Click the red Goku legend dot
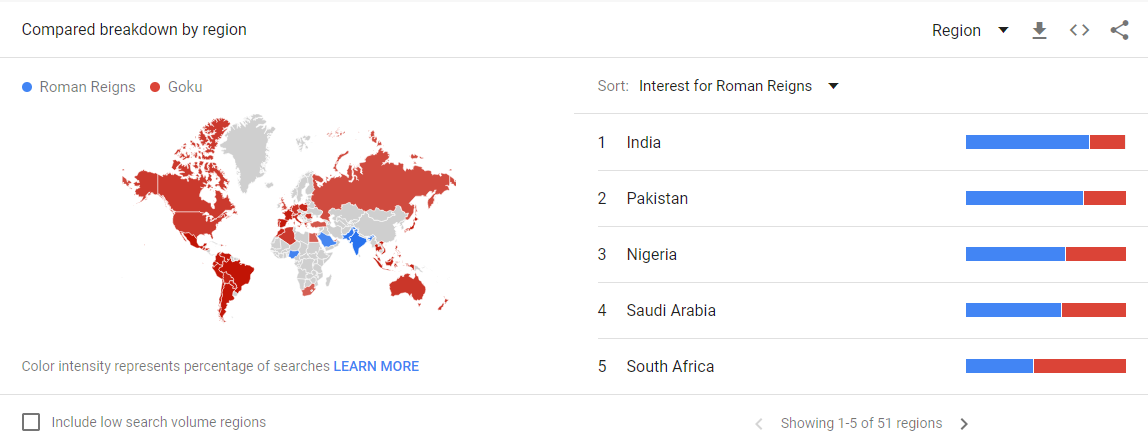Image resolution: width=1148 pixels, height=448 pixels. (155, 87)
